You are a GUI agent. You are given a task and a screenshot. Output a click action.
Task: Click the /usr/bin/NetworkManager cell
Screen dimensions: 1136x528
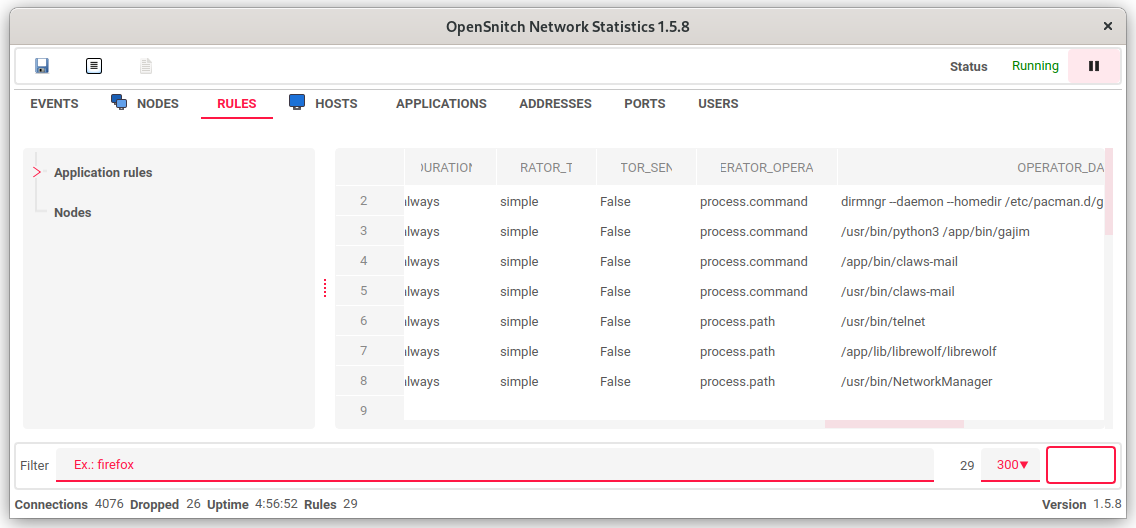[x=971, y=382]
